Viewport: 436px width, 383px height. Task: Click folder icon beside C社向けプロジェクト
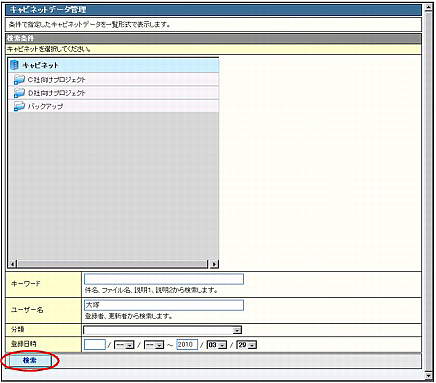click(x=19, y=80)
